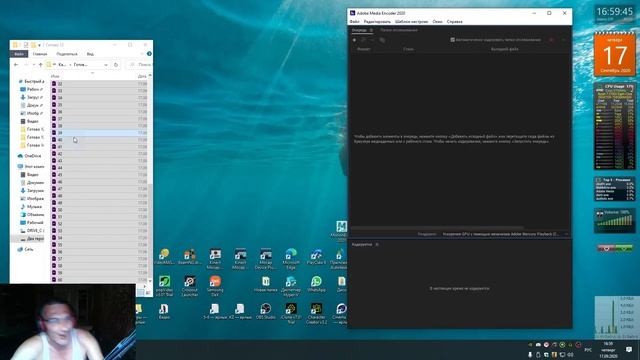Open the Главная ribbon tab in Explorer
The height and width of the screenshot is (360, 640).
(40, 54)
